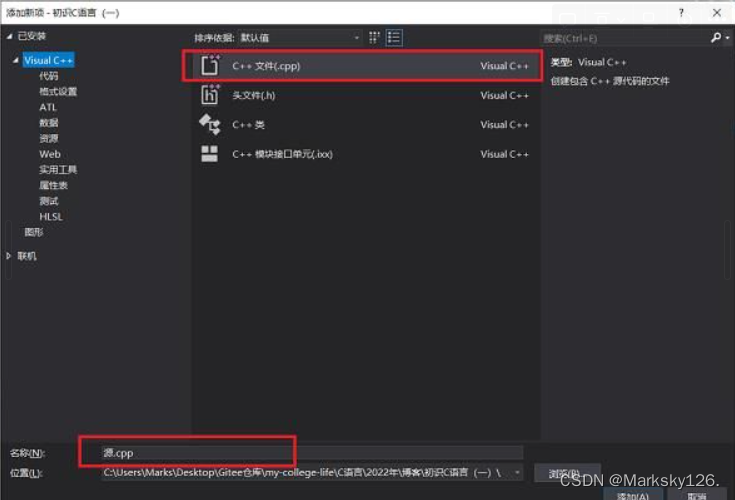This screenshot has width=735, height=500.
Task: Focus the 搜索(Ctrl+E) search box
Action: tap(625, 38)
